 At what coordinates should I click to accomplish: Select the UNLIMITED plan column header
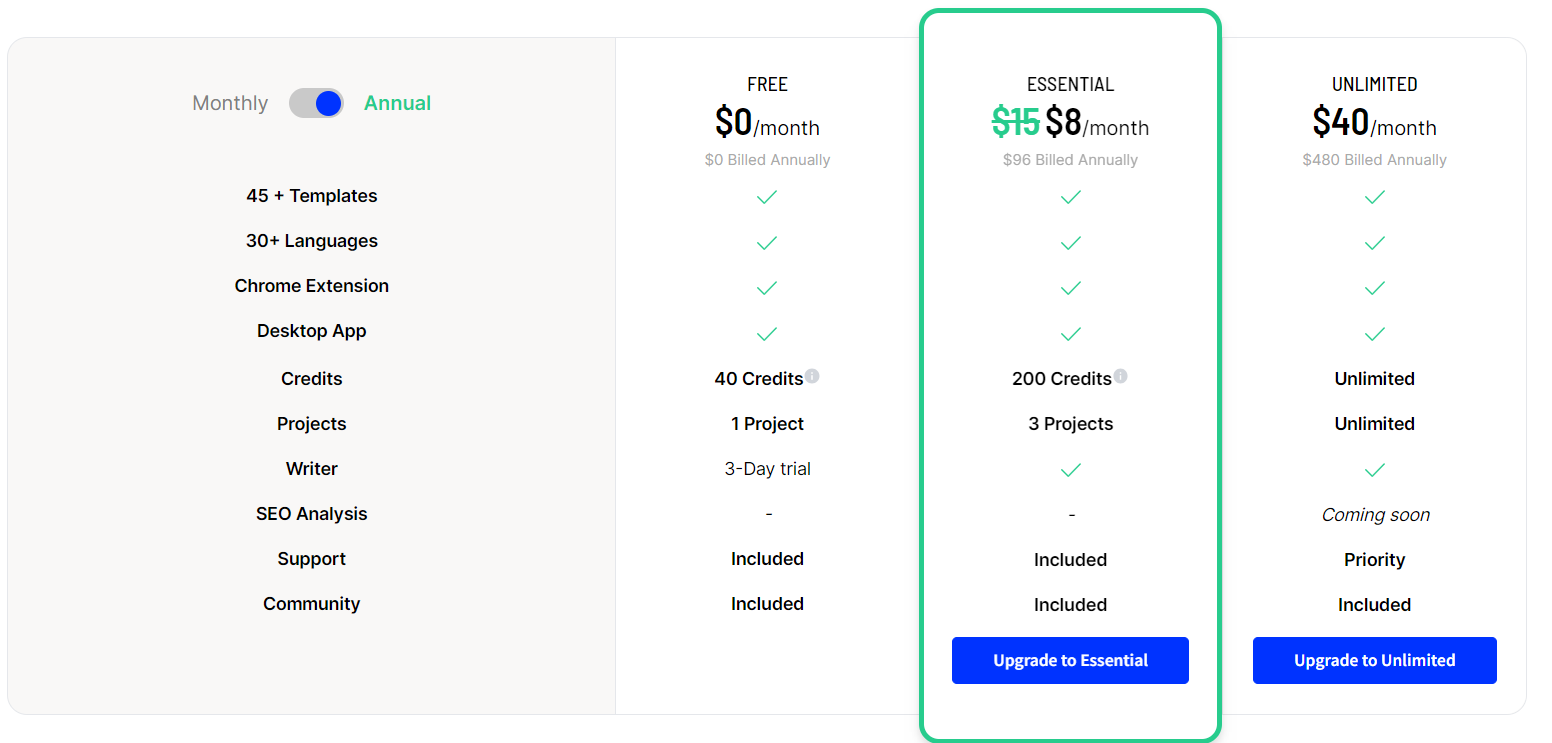click(1374, 84)
